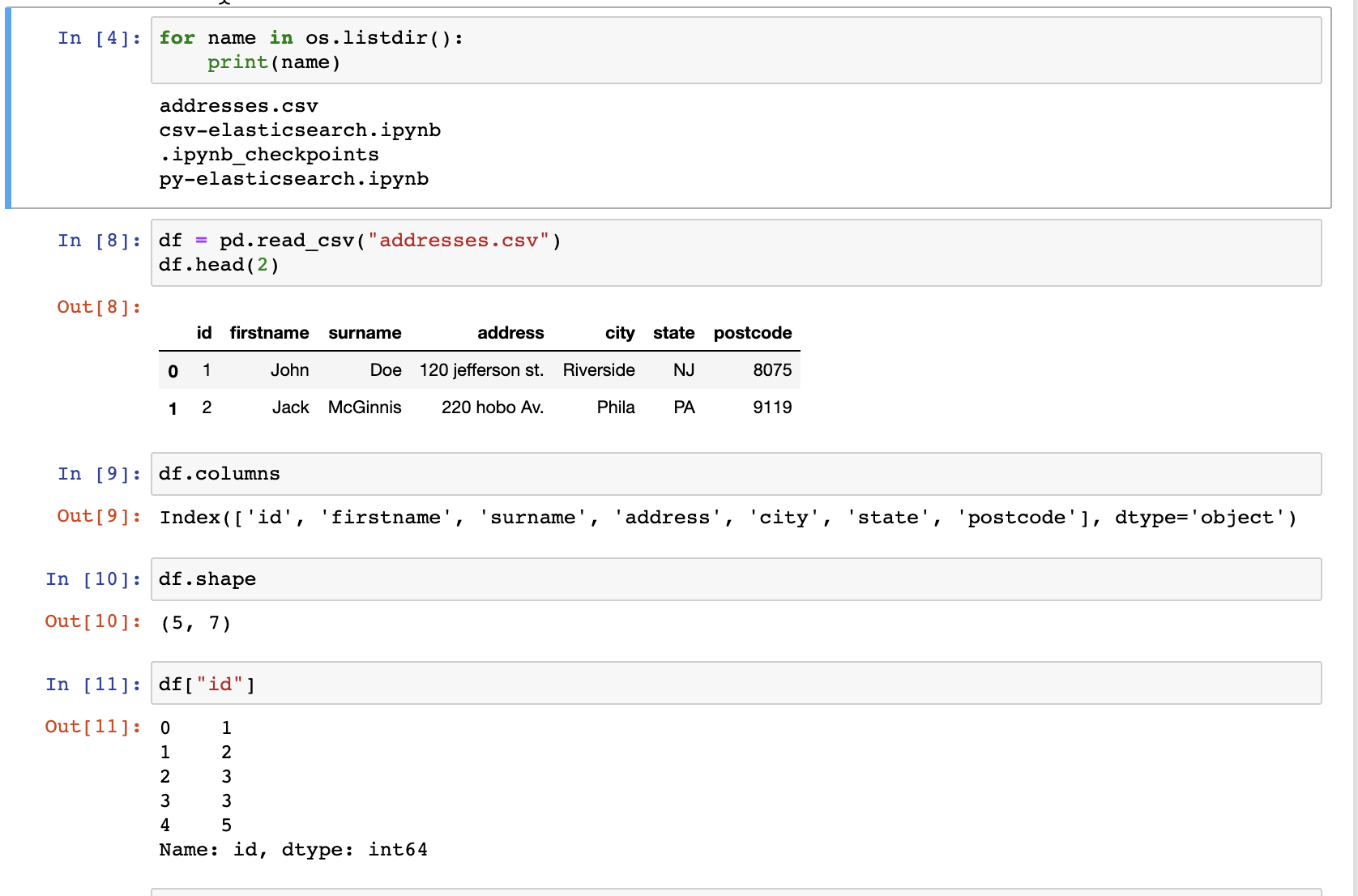Click the blue active cell indicator bar
This screenshot has height=896, width=1358.
(6, 105)
